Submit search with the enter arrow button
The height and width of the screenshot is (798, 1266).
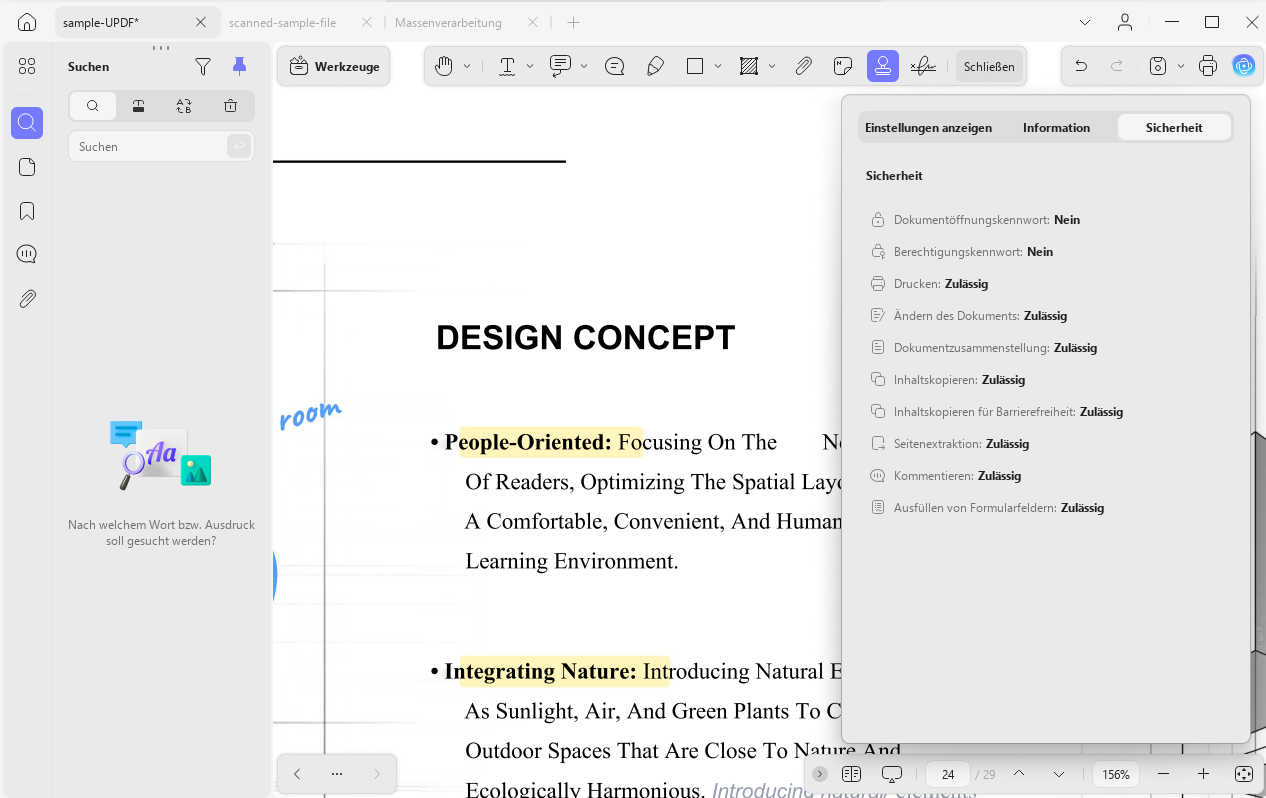238,146
